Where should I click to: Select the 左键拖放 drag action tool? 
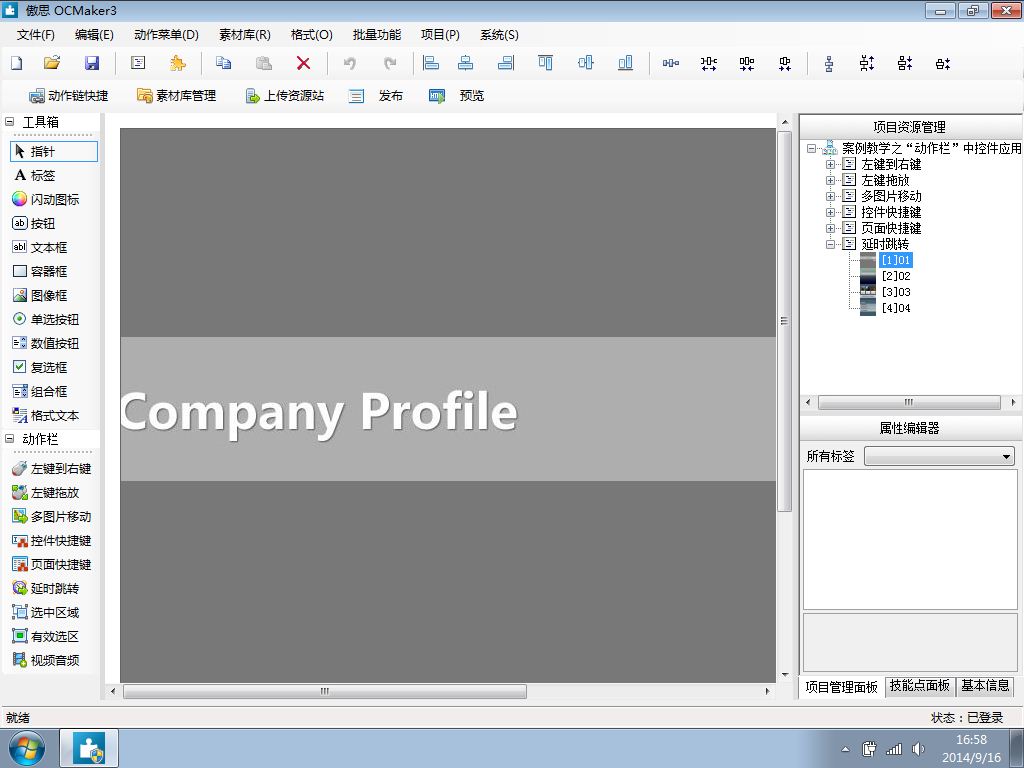click(x=46, y=492)
